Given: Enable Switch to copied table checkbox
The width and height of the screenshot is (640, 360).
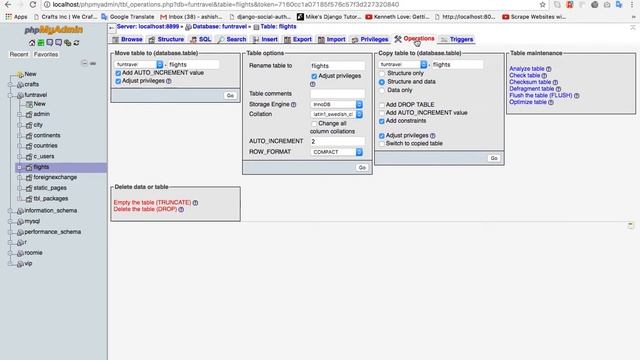Looking at the screenshot, I should pos(382,144).
